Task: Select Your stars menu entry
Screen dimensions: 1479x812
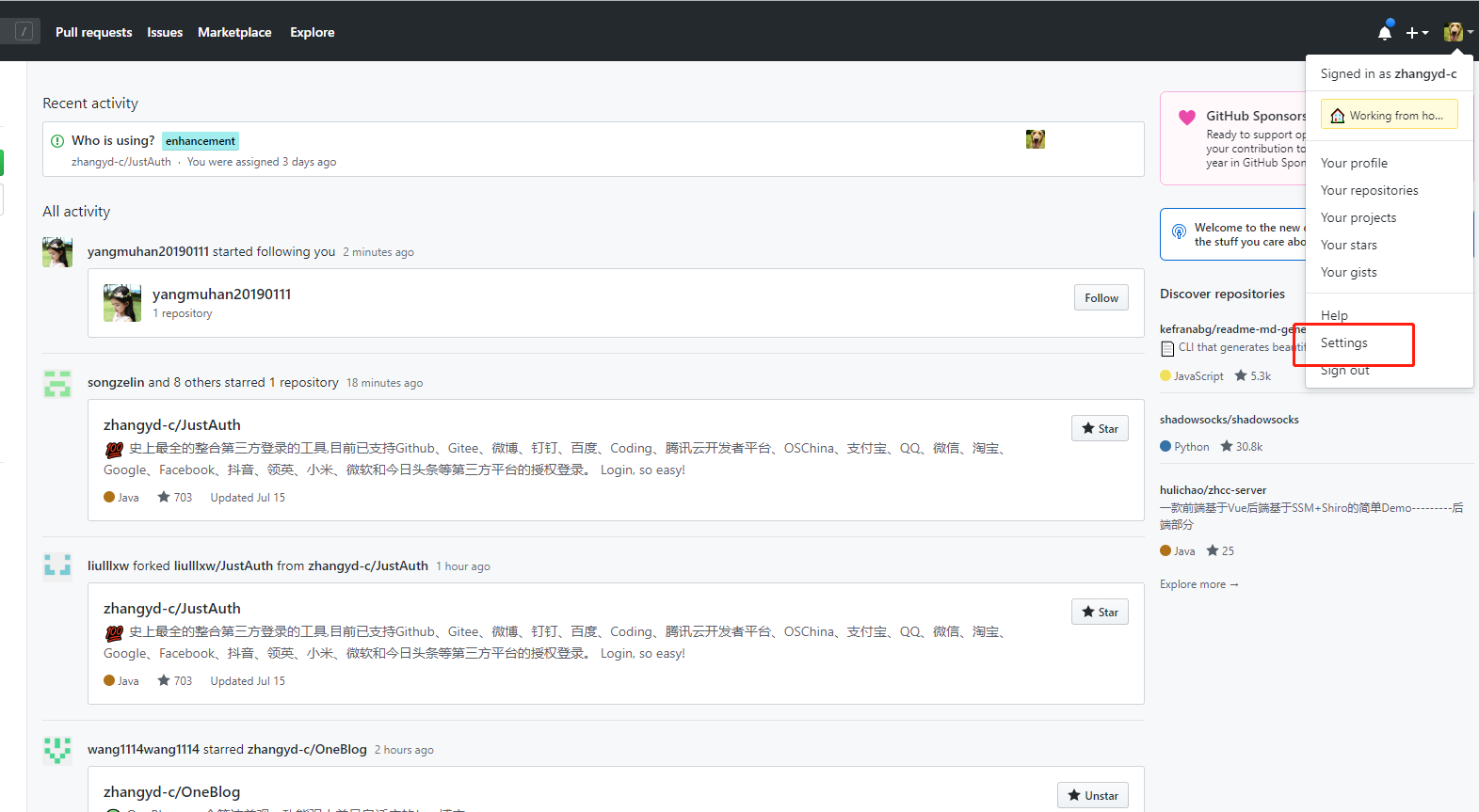Action: tap(1348, 245)
